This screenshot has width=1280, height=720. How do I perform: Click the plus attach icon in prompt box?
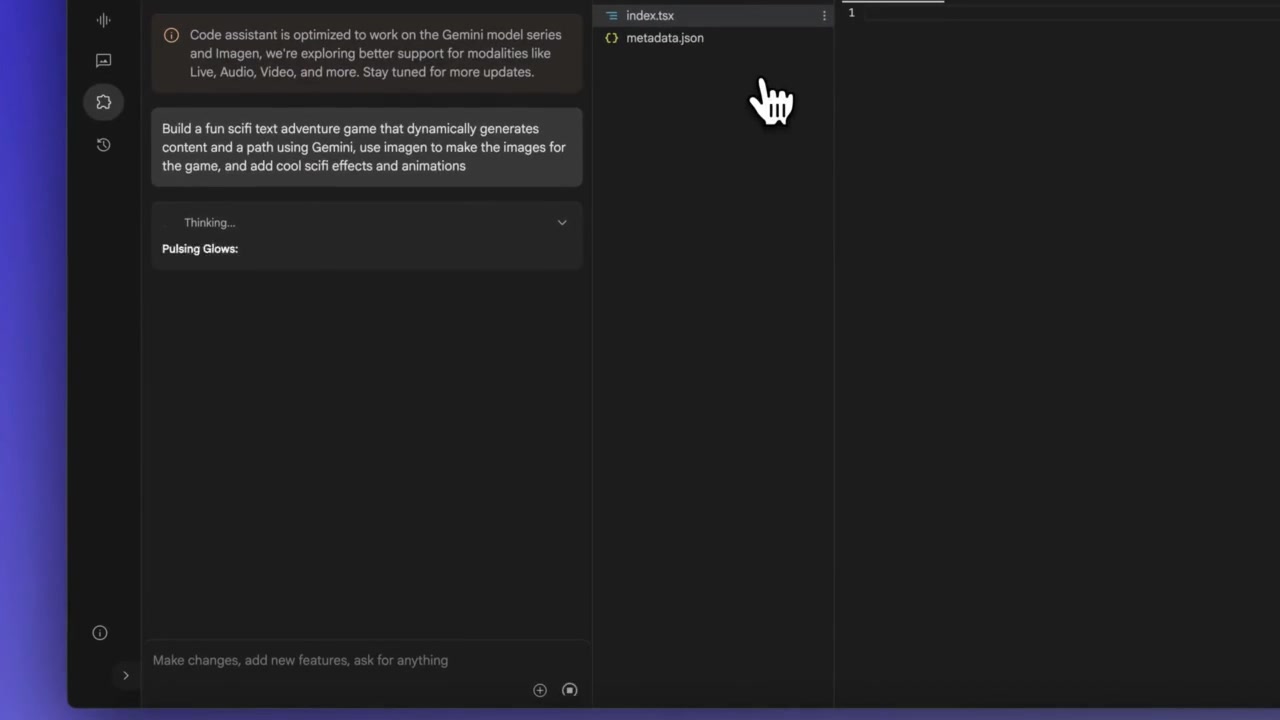pyautogui.click(x=540, y=690)
